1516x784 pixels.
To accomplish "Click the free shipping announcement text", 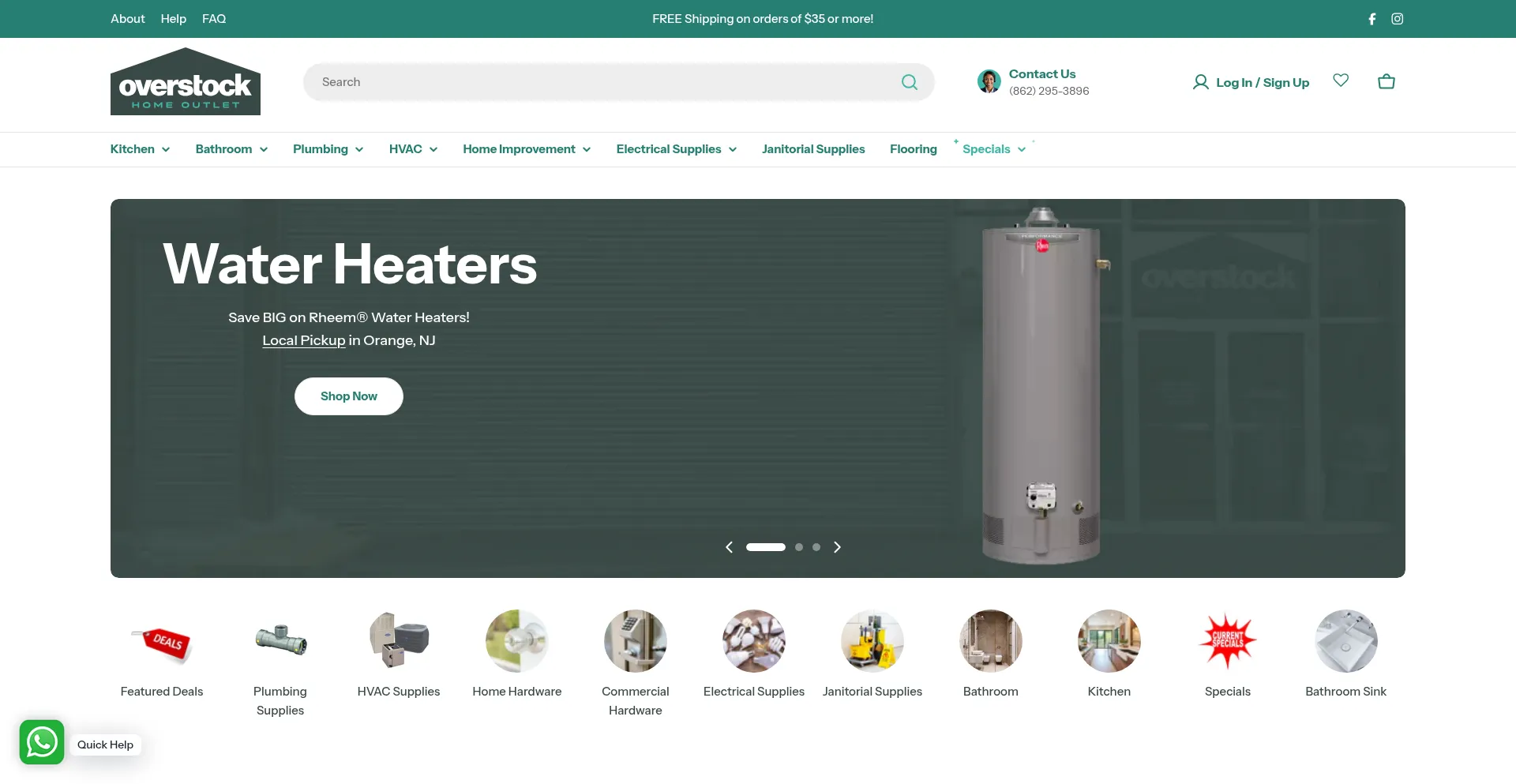I will pyautogui.click(x=763, y=19).
